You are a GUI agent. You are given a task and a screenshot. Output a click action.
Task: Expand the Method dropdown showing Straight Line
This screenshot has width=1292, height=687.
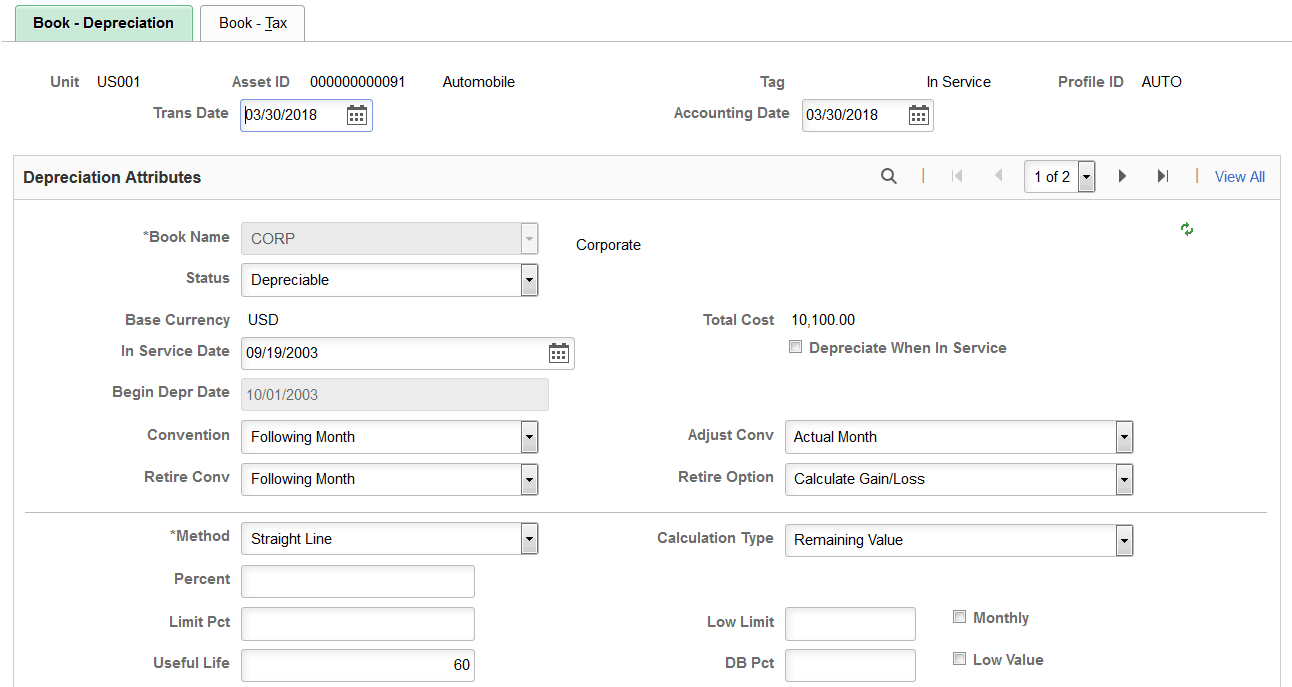click(x=390, y=539)
